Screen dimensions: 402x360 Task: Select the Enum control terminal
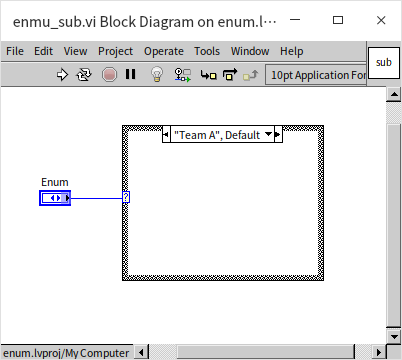(x=55, y=198)
